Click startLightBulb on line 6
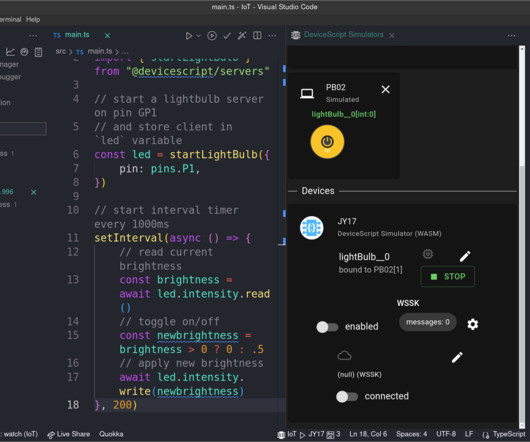Viewport: 530px width, 442px height. click(214, 155)
